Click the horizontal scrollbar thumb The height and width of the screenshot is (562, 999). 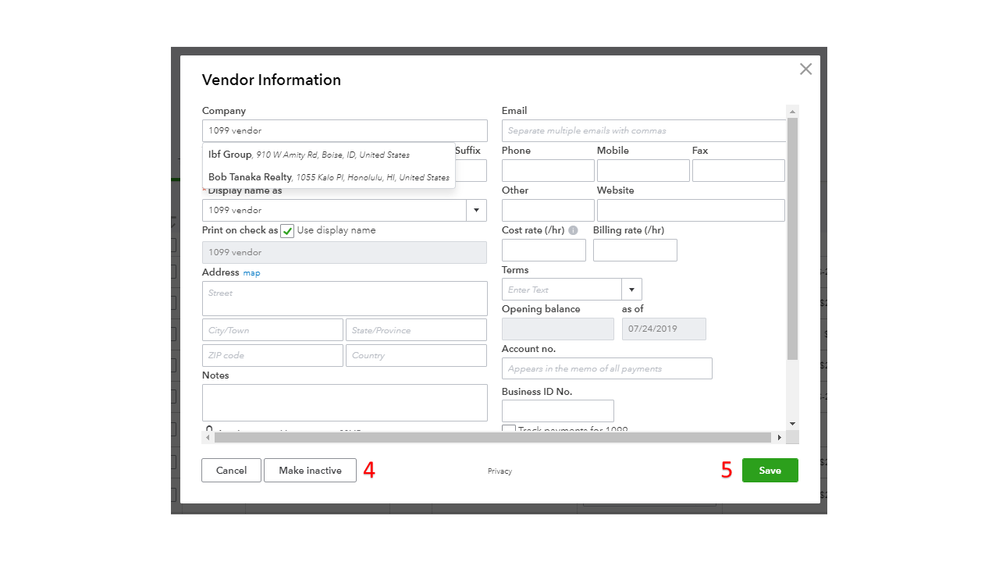pos(492,438)
